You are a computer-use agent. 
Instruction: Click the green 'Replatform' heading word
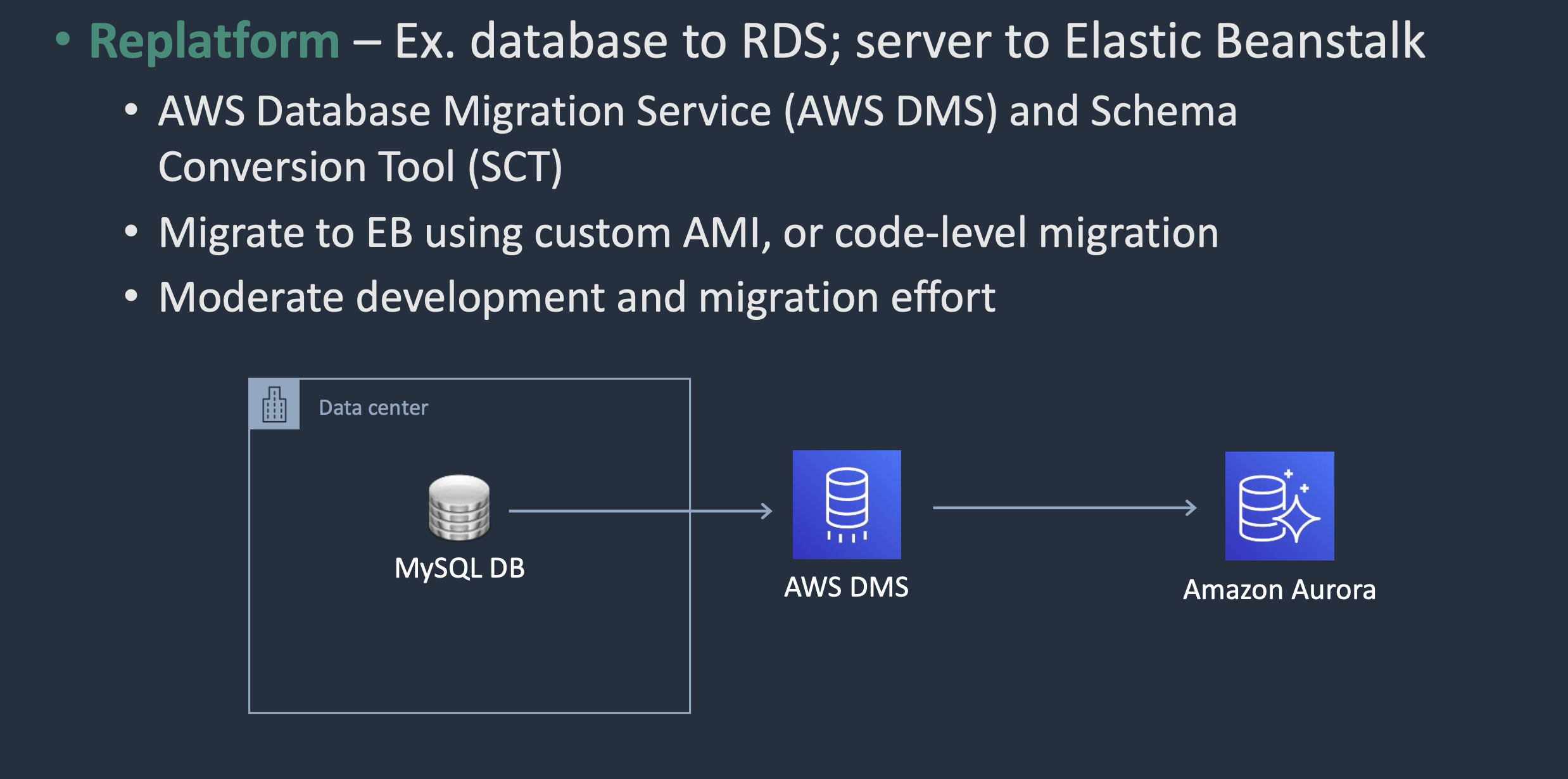click(x=215, y=42)
